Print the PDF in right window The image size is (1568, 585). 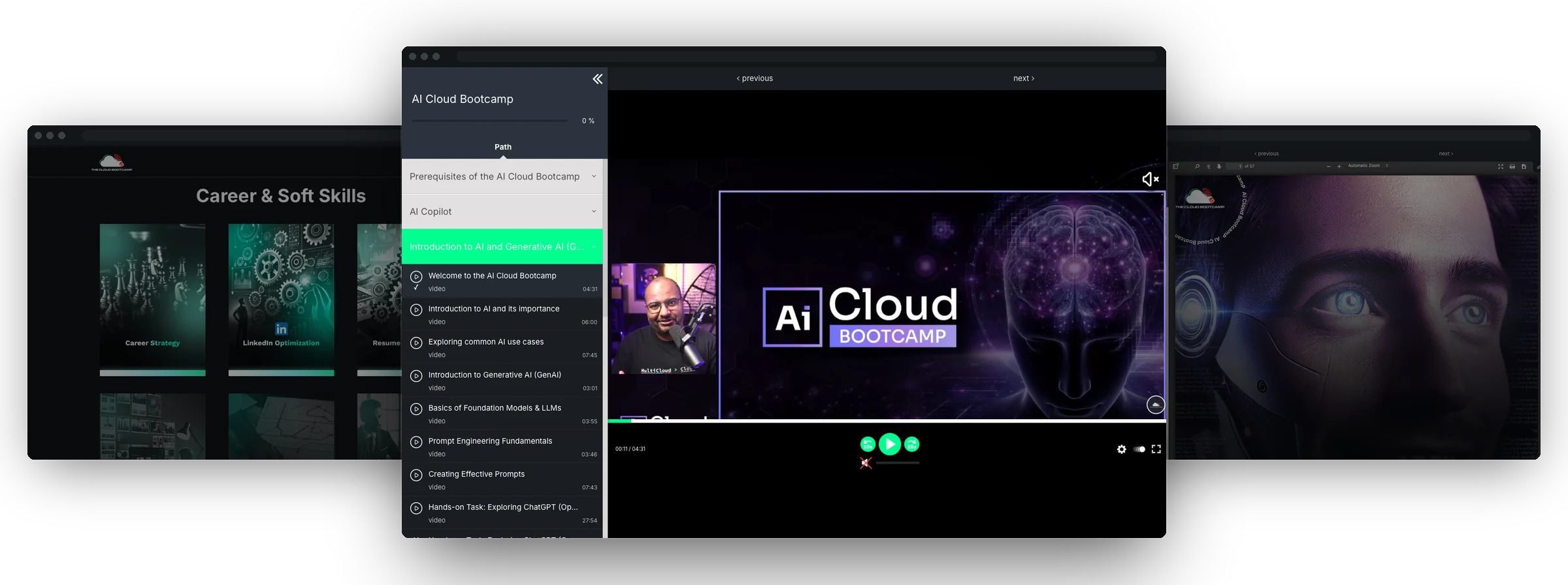click(1512, 166)
